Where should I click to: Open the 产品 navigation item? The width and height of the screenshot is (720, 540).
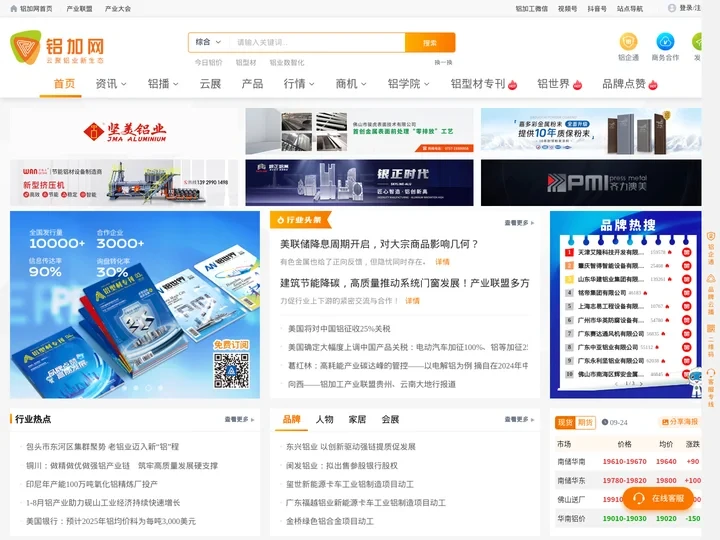tap(252, 84)
